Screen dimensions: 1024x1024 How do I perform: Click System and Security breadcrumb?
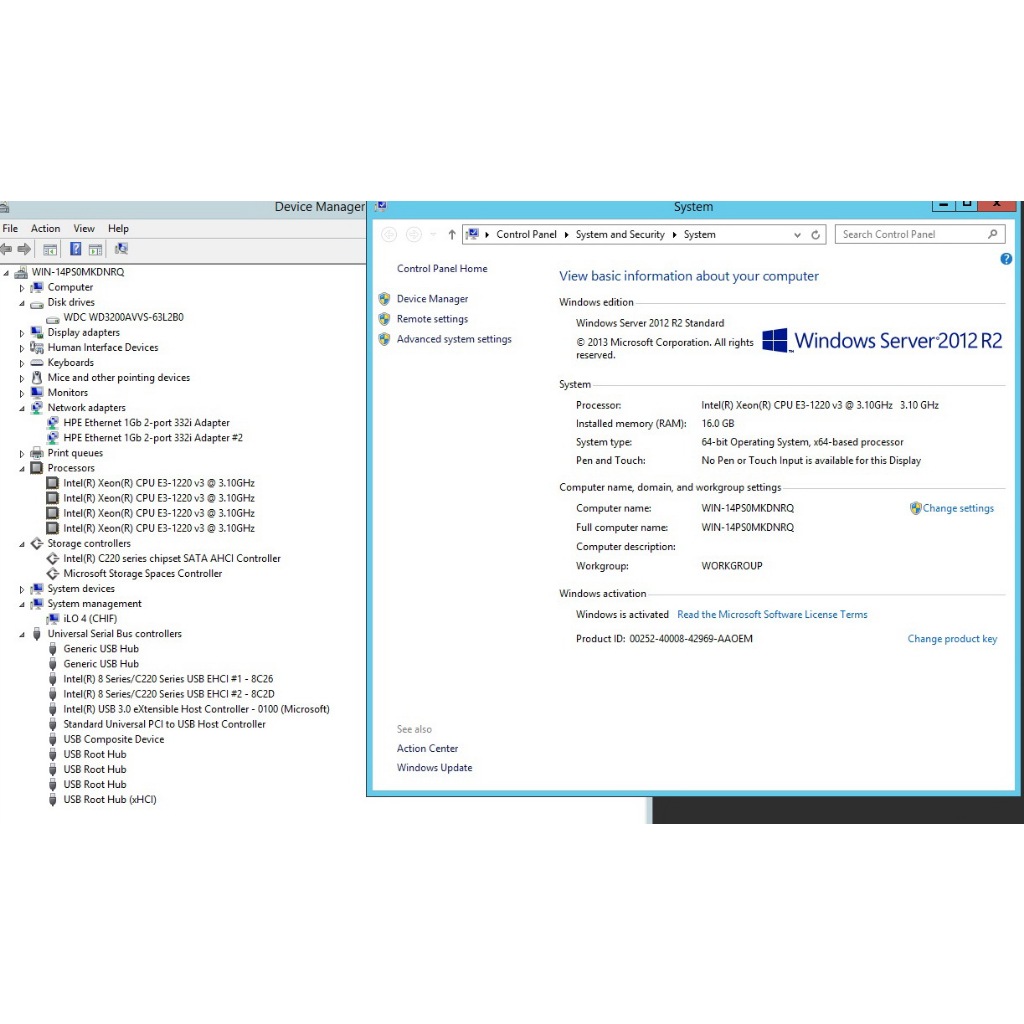tap(620, 234)
